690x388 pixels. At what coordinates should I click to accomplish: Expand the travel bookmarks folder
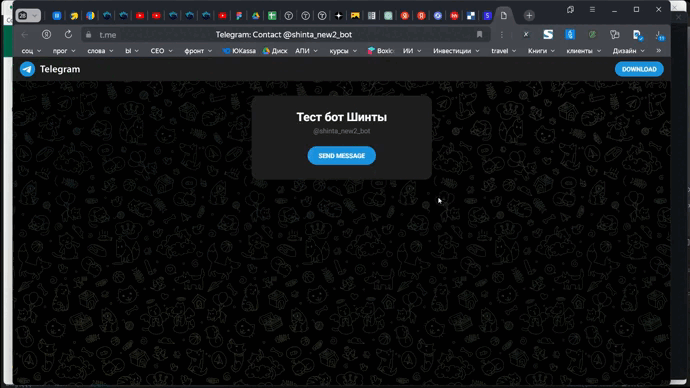tap(503, 51)
